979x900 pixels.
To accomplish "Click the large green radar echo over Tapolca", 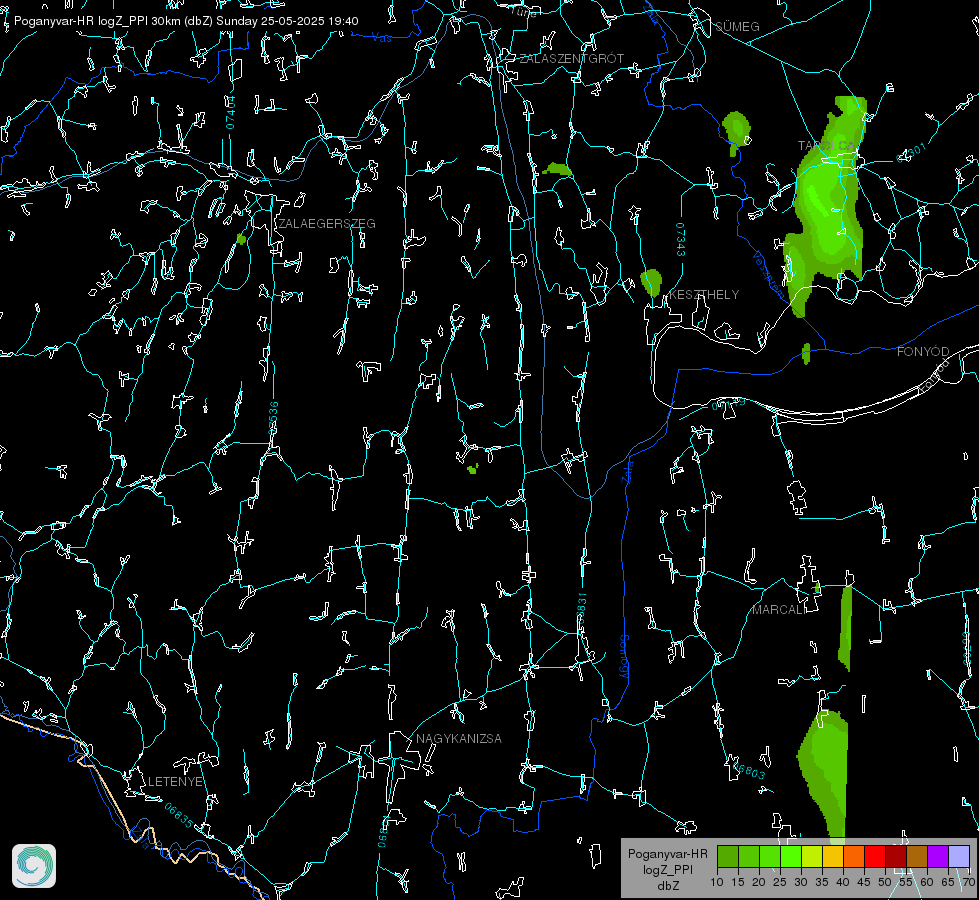I will point(825,206).
